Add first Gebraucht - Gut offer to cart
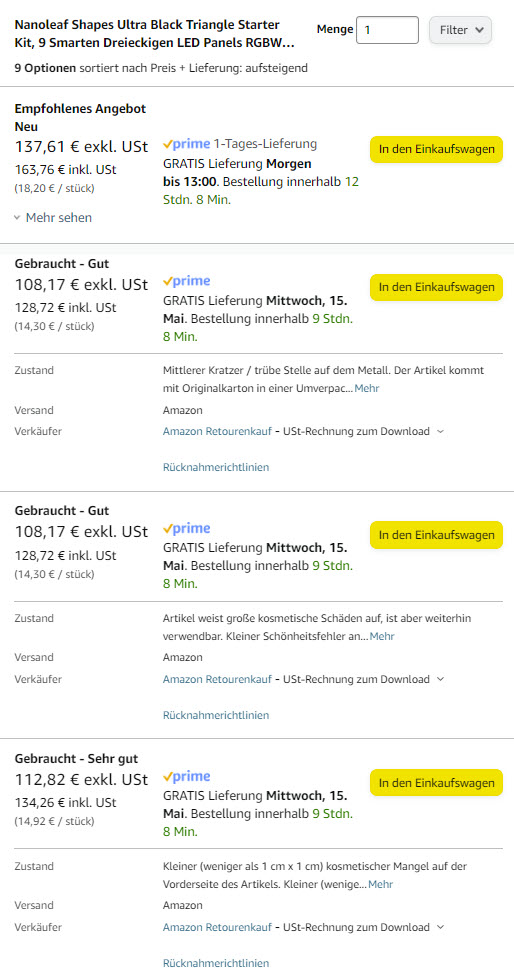This screenshot has width=514, height=971. pos(437,287)
